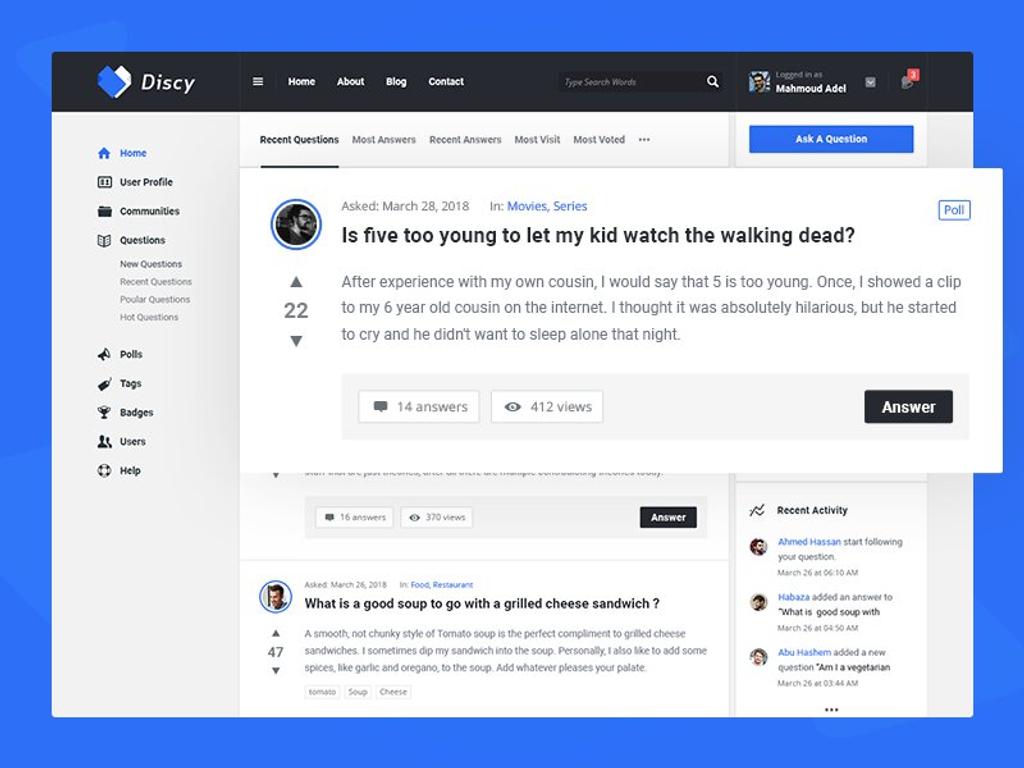Click the search magnifier icon

[x=712, y=82]
